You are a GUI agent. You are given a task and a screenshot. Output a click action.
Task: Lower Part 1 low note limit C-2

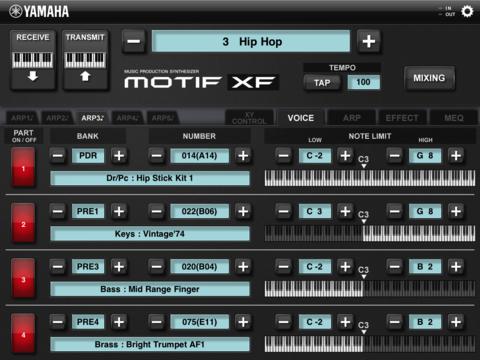point(283,156)
